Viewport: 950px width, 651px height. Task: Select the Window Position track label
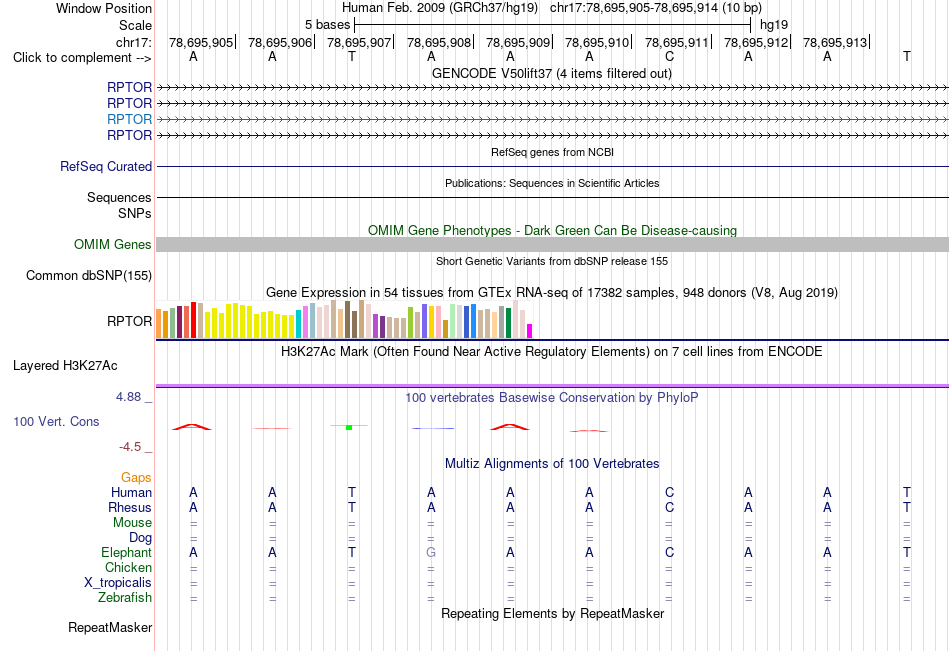point(104,8)
